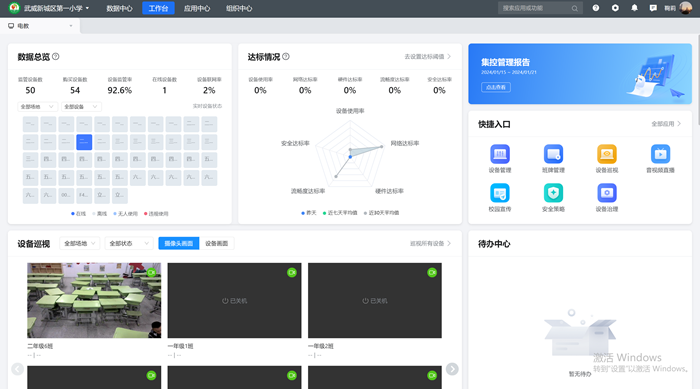Switch to 应用中心 top menu
The width and height of the screenshot is (700, 389).
pos(196,8)
